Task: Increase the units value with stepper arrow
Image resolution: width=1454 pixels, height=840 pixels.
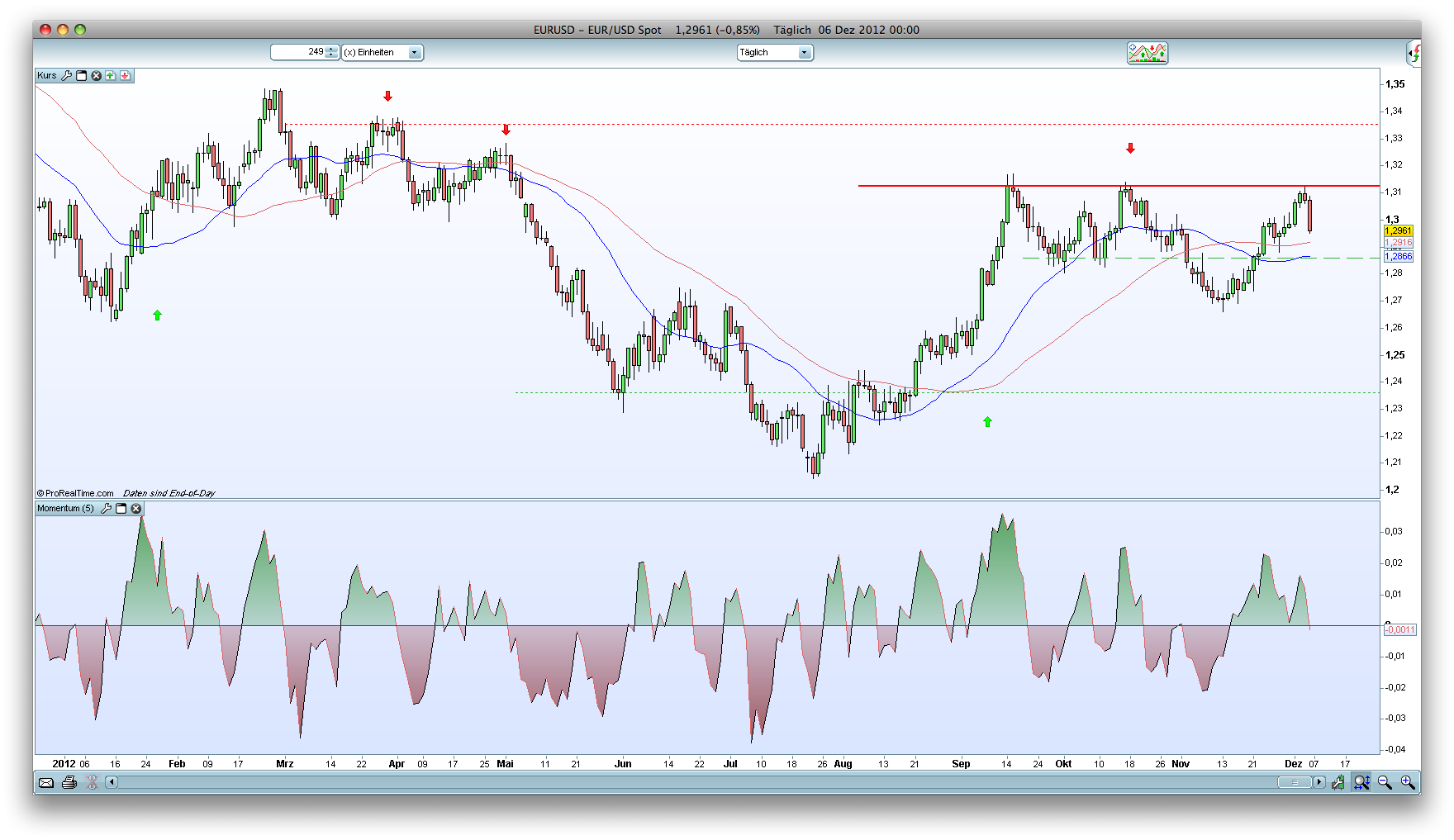Action: click(331, 49)
